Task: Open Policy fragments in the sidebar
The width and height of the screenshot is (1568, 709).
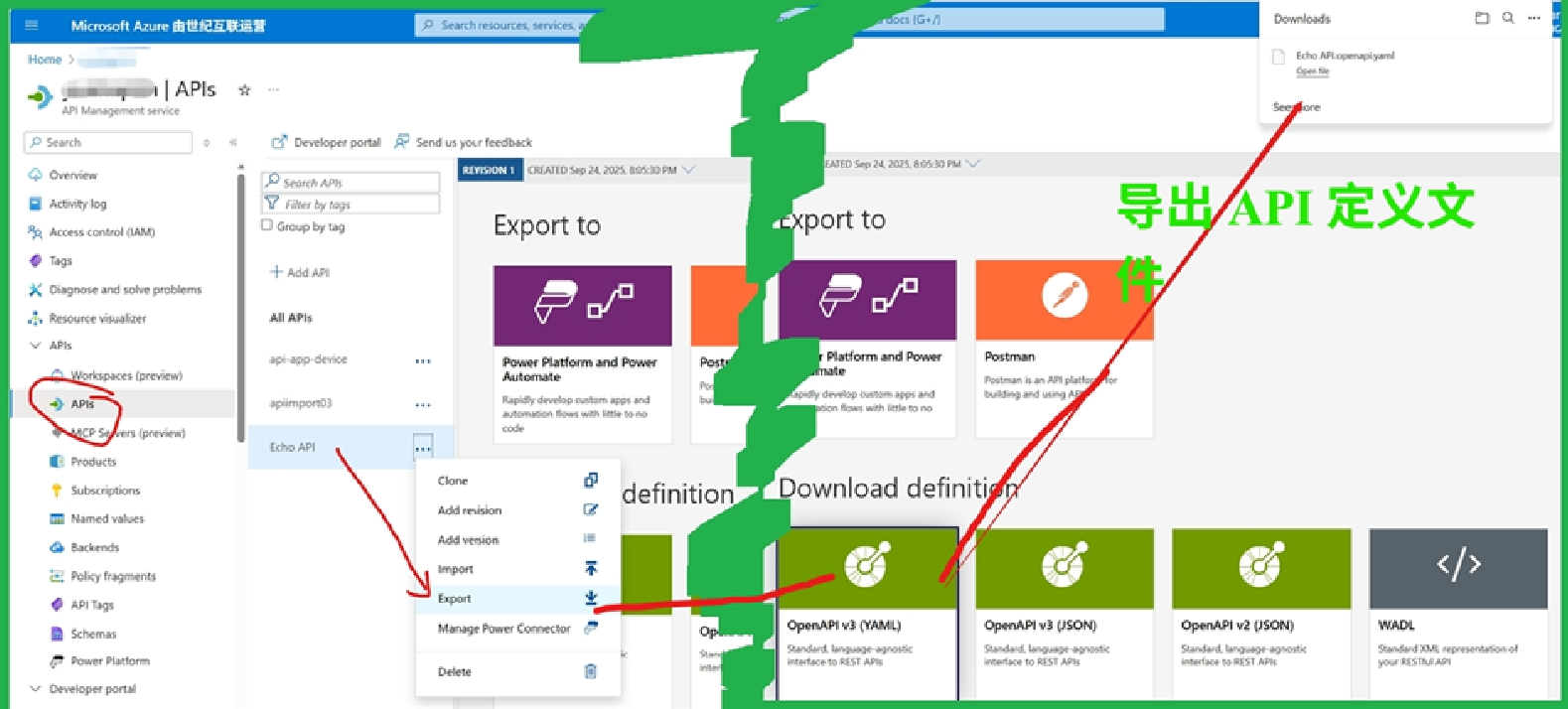Action: click(x=113, y=577)
